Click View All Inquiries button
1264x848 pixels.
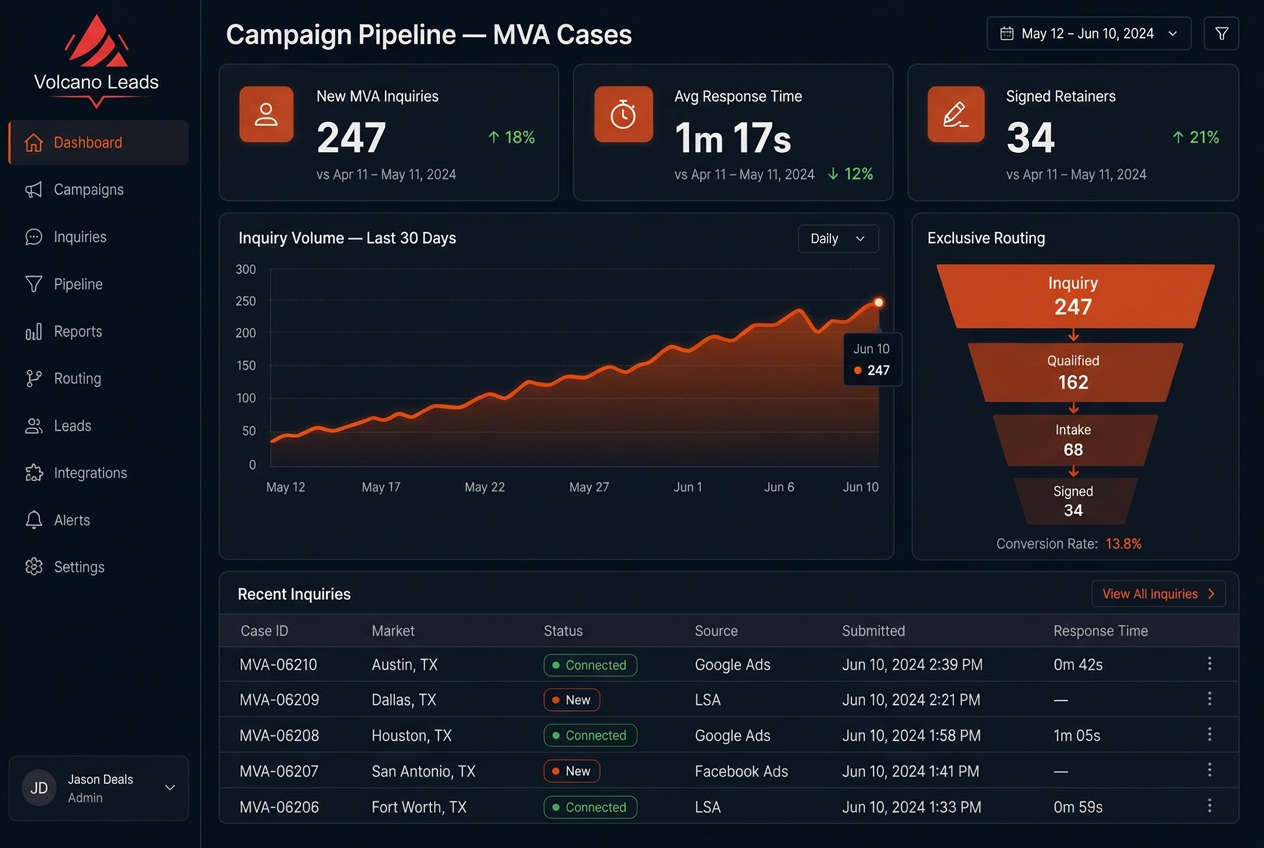pos(1158,594)
